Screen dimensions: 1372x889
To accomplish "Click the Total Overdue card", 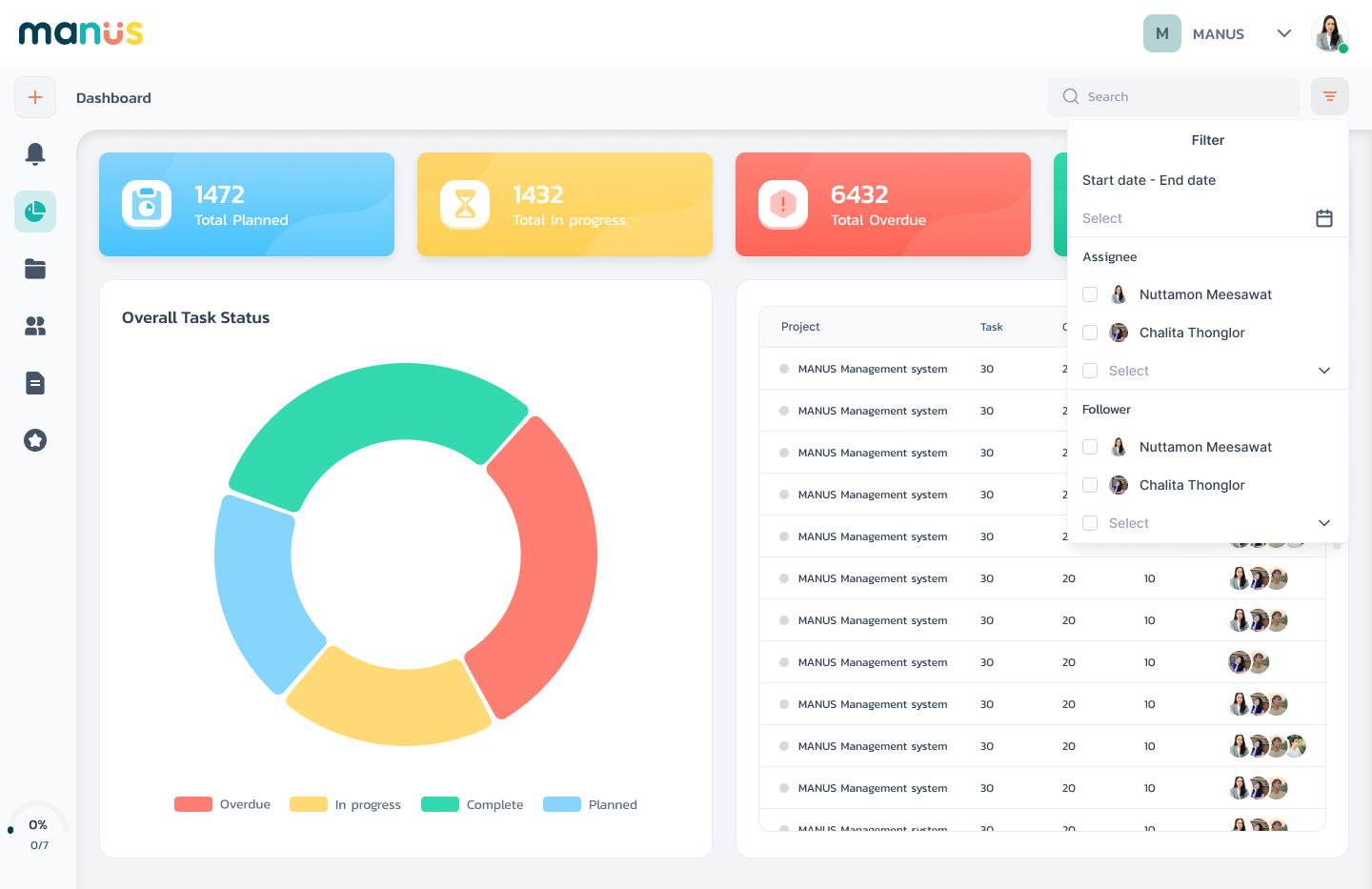I will (x=882, y=205).
